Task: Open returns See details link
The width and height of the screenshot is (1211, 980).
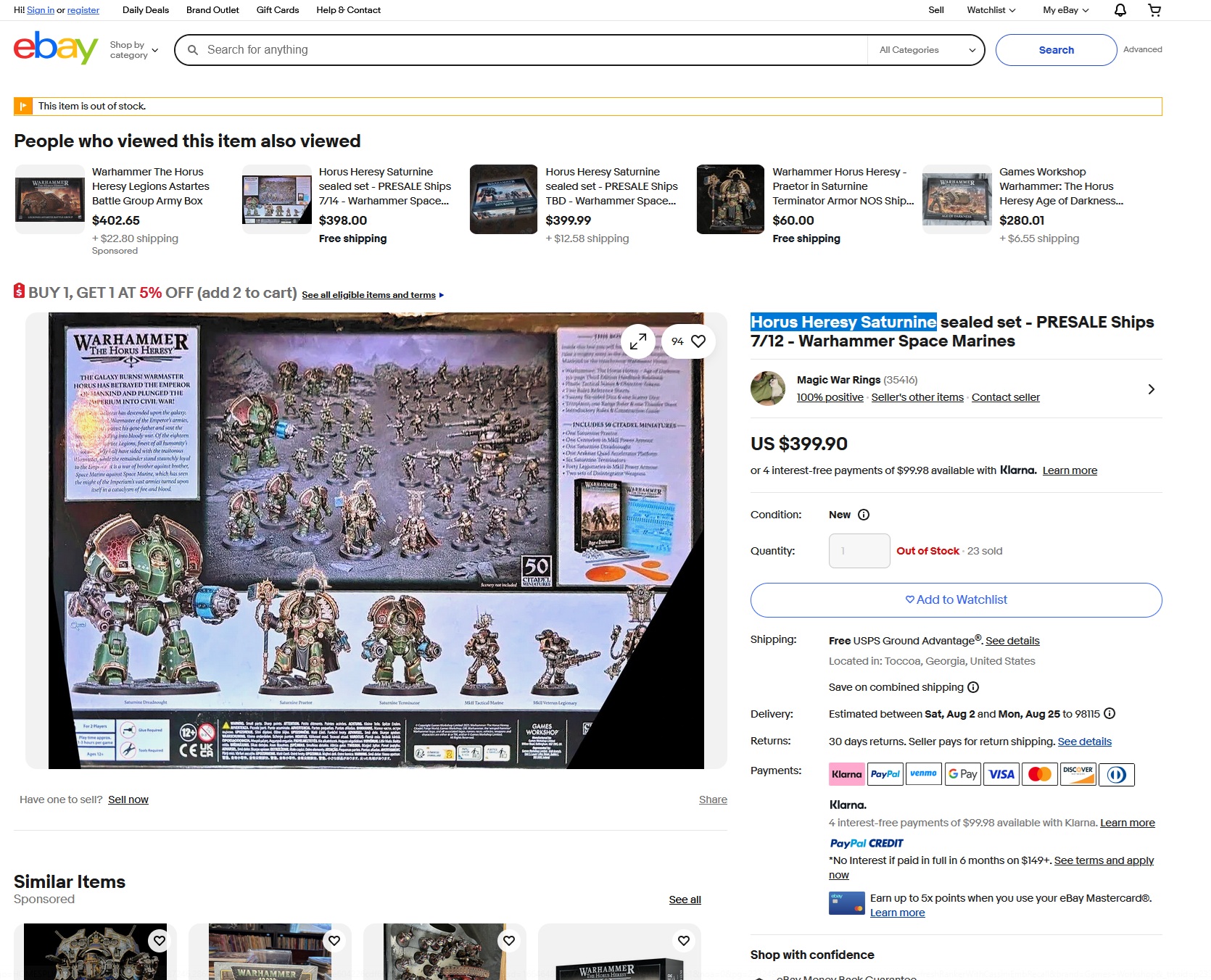Action: [1085, 742]
